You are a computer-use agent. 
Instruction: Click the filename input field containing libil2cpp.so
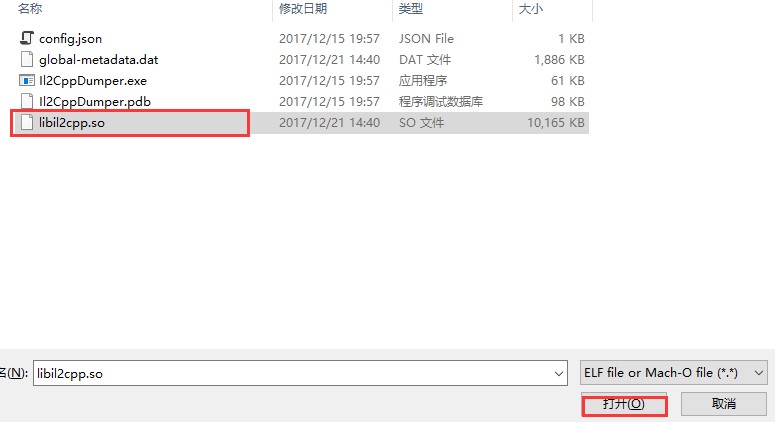(x=300, y=373)
